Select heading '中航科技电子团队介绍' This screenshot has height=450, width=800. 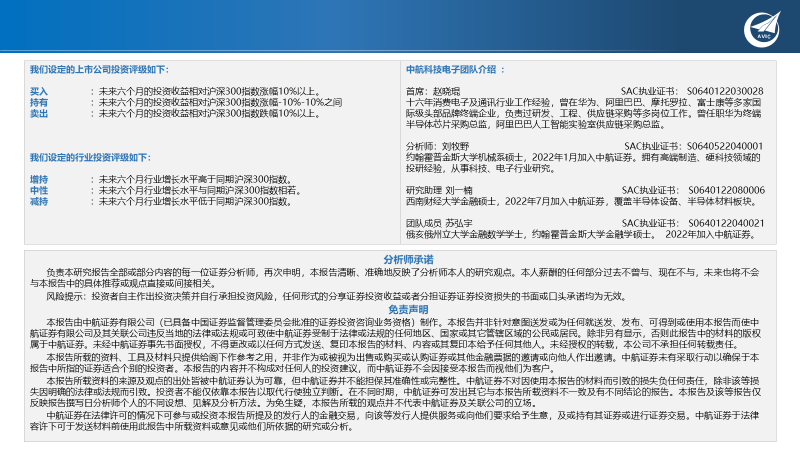pos(451,69)
